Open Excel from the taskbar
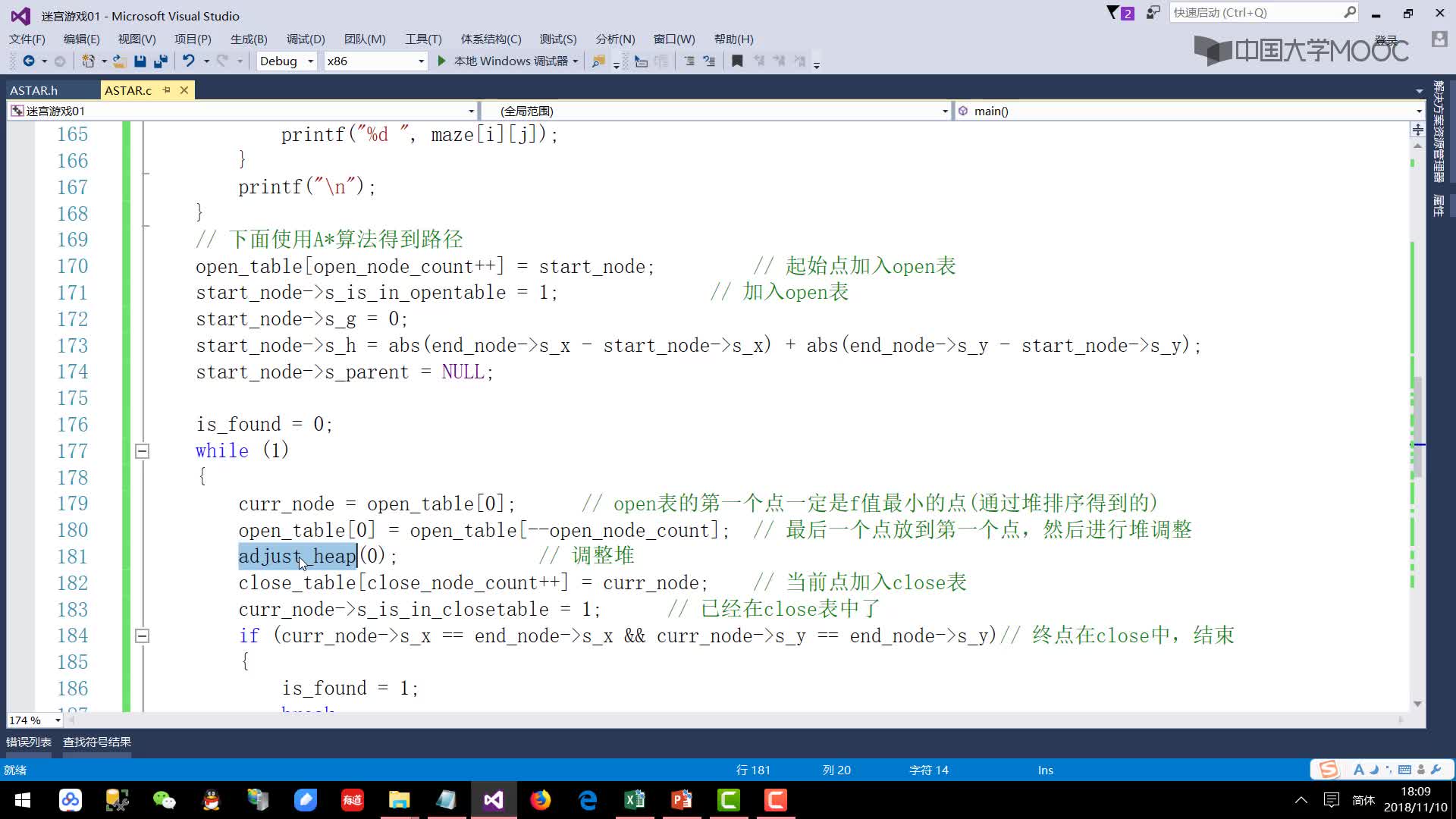This screenshot has width=1456, height=819. pos(634,800)
